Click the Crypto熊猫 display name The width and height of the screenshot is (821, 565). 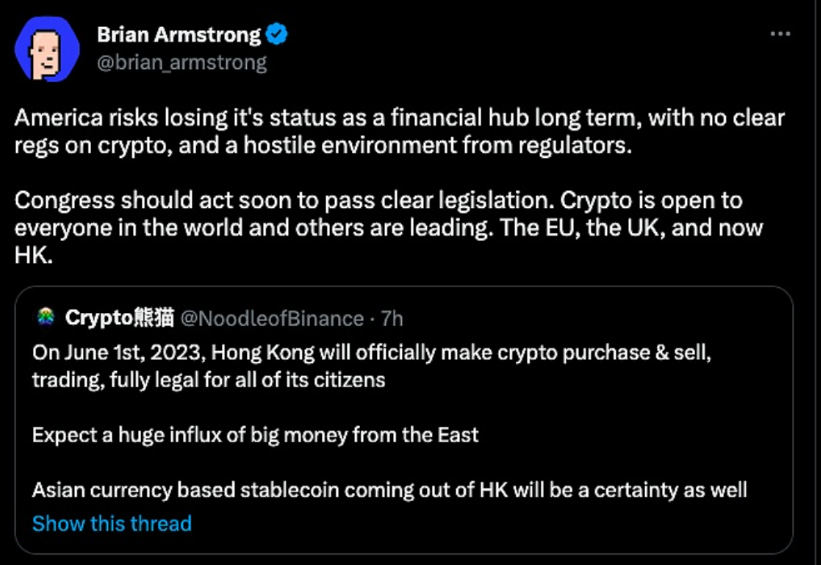click(x=119, y=318)
